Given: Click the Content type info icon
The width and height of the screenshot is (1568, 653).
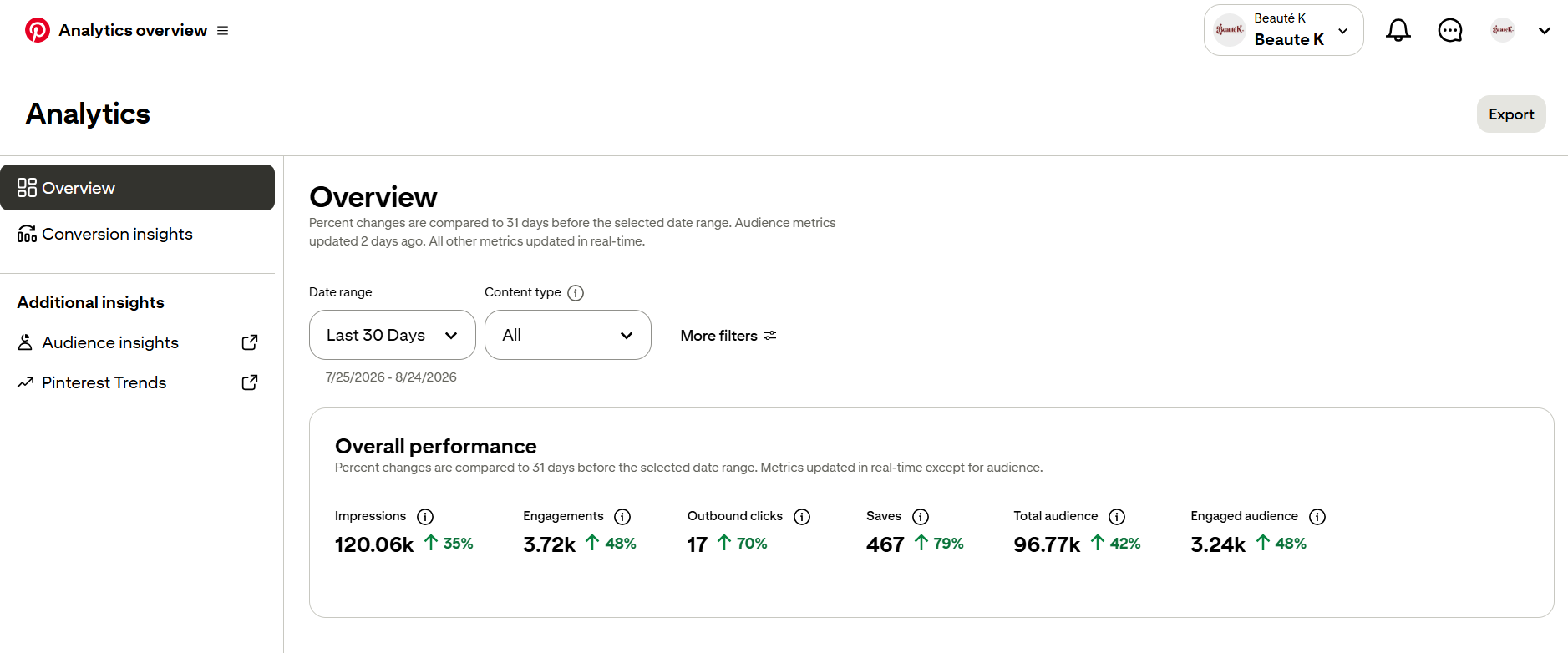Looking at the screenshot, I should point(576,293).
